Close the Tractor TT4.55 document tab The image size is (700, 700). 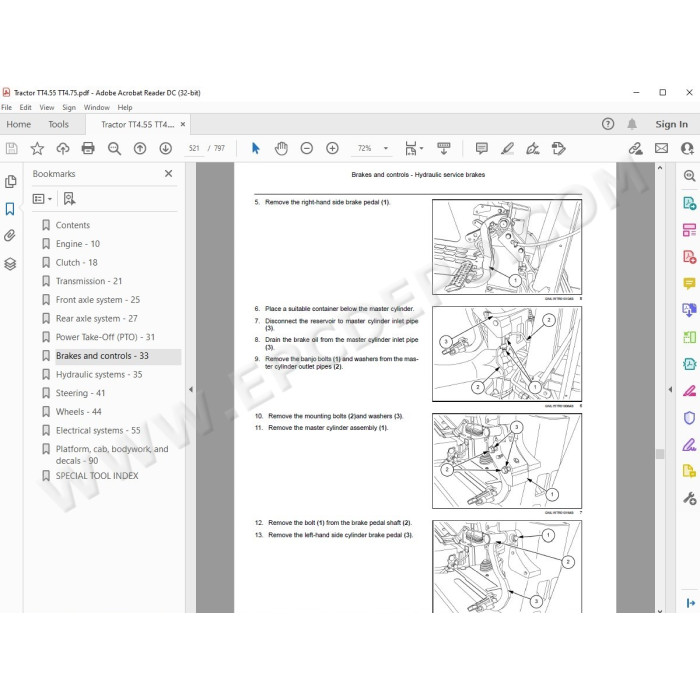[183, 125]
